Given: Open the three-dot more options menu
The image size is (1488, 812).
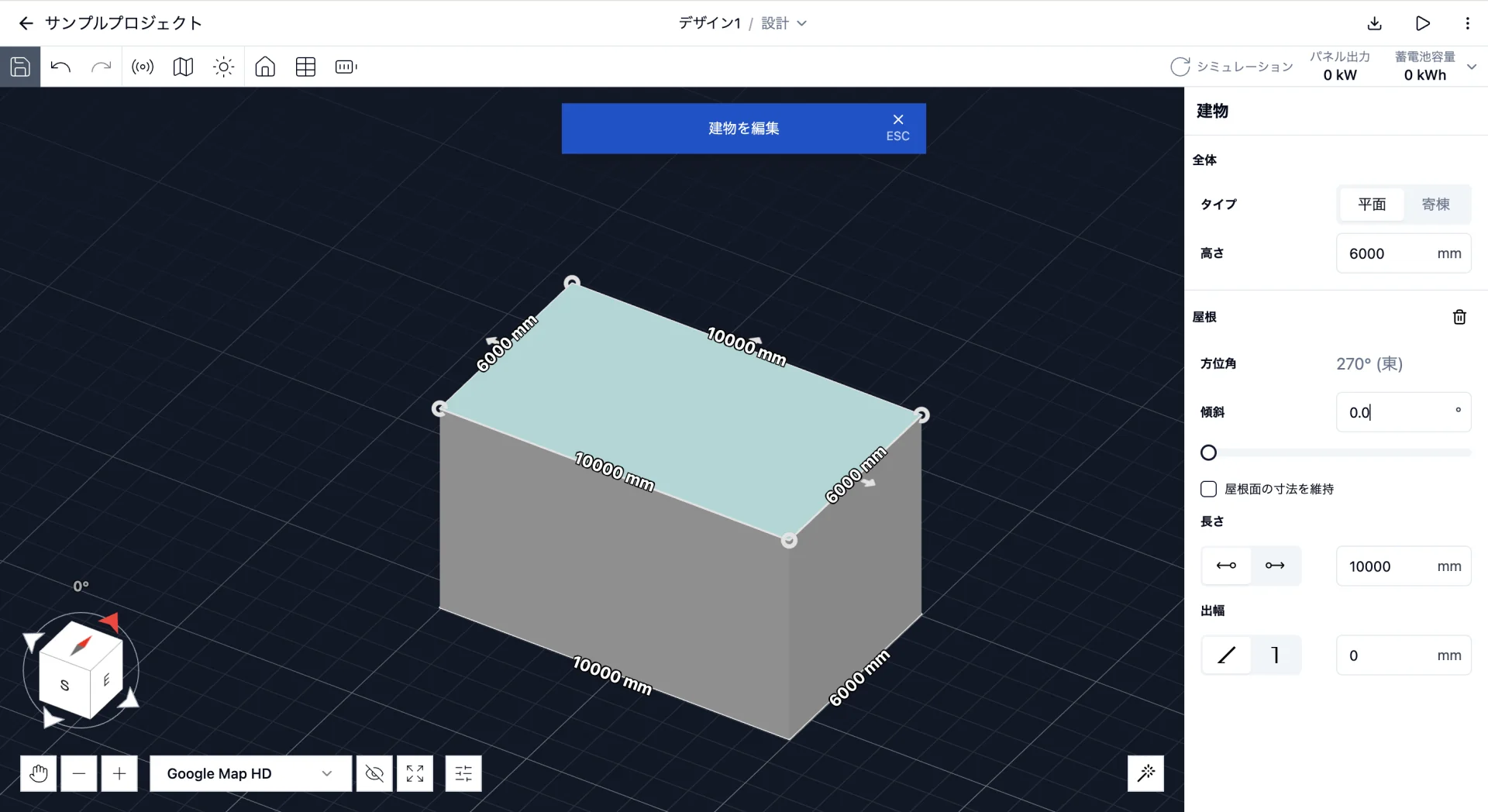Looking at the screenshot, I should coord(1467,23).
